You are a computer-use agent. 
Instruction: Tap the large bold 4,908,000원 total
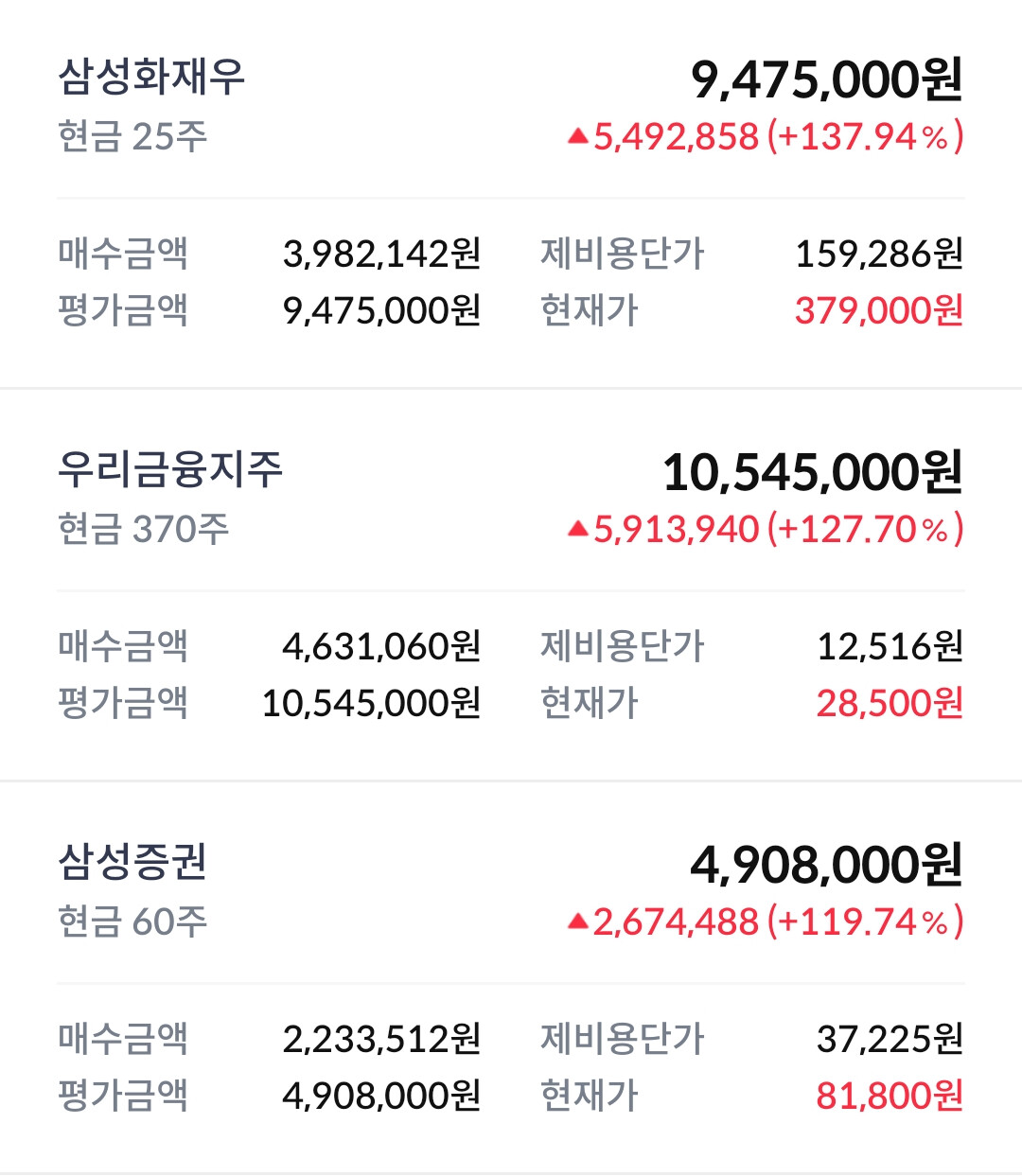click(826, 865)
